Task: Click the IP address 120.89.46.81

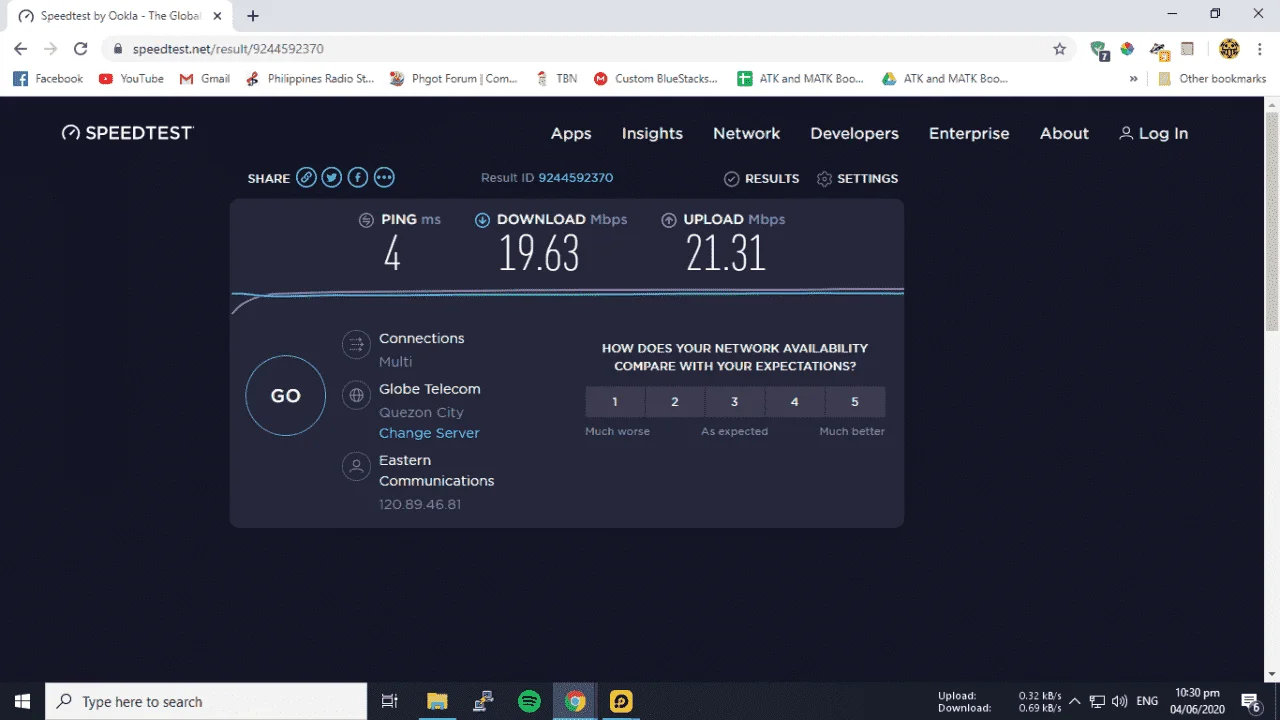Action: click(420, 504)
